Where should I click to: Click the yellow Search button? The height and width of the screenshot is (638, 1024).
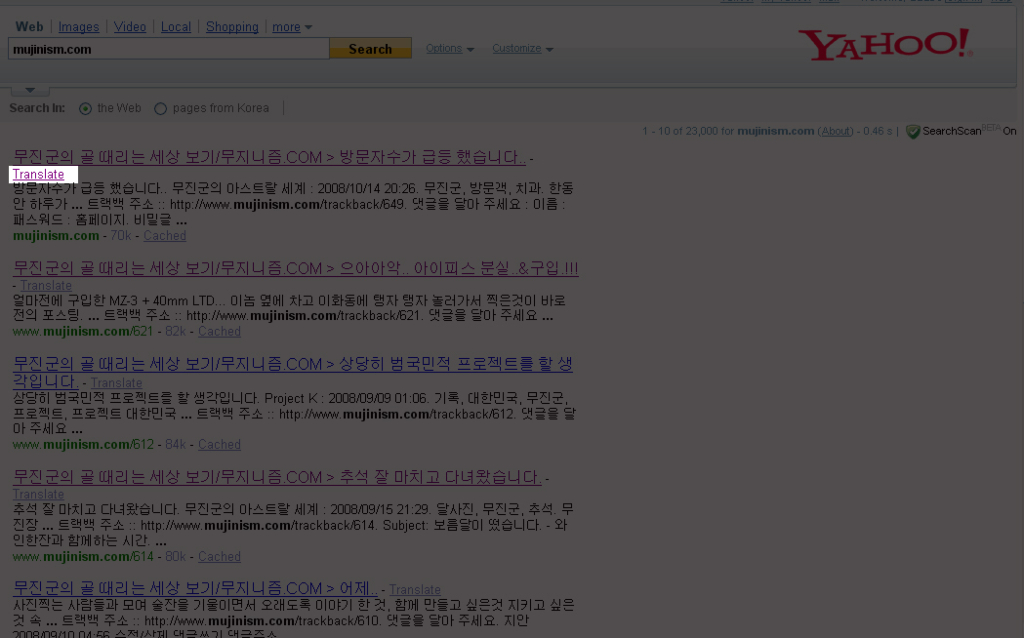[x=370, y=49]
